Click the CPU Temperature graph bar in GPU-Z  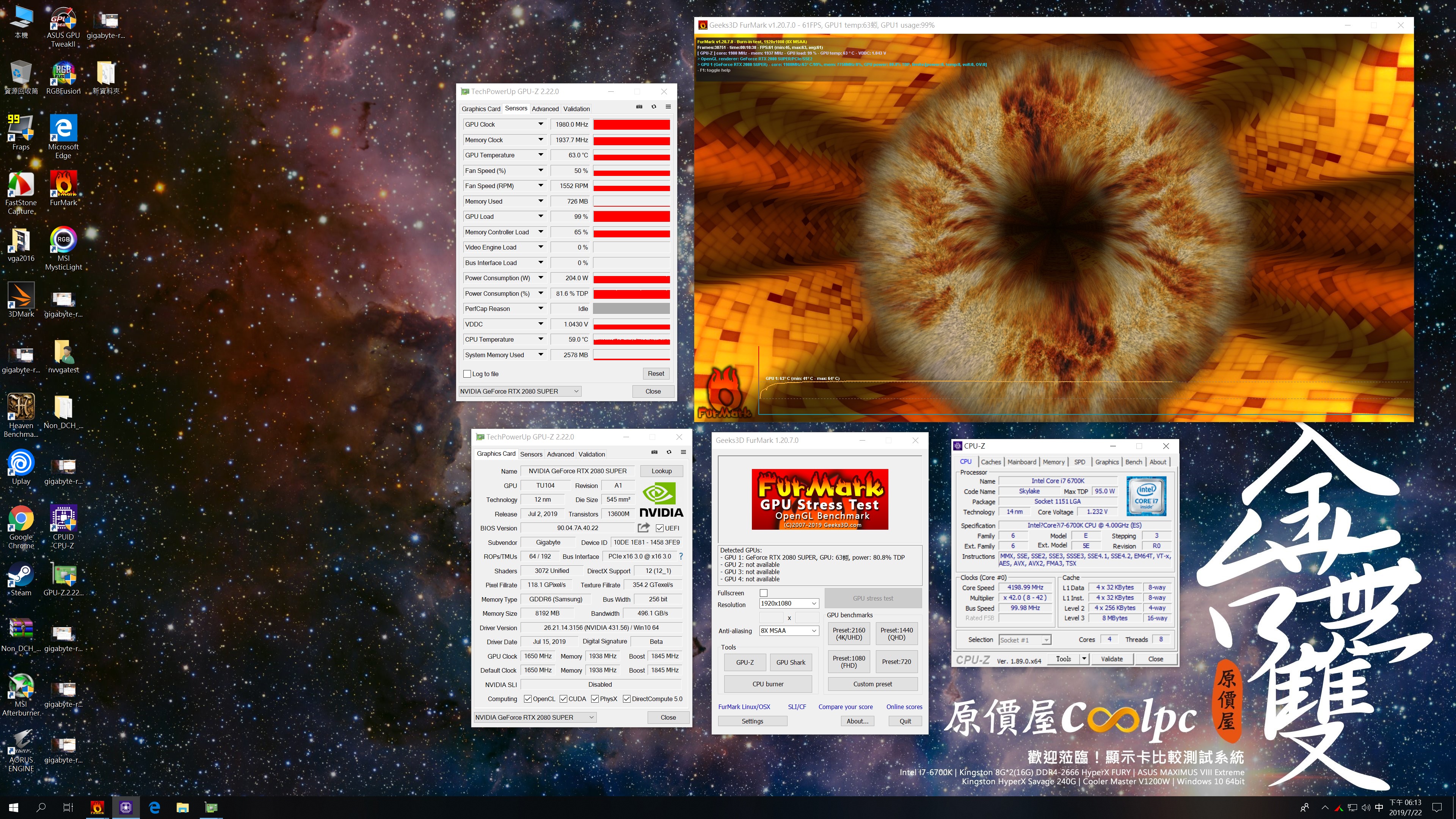[631, 340]
